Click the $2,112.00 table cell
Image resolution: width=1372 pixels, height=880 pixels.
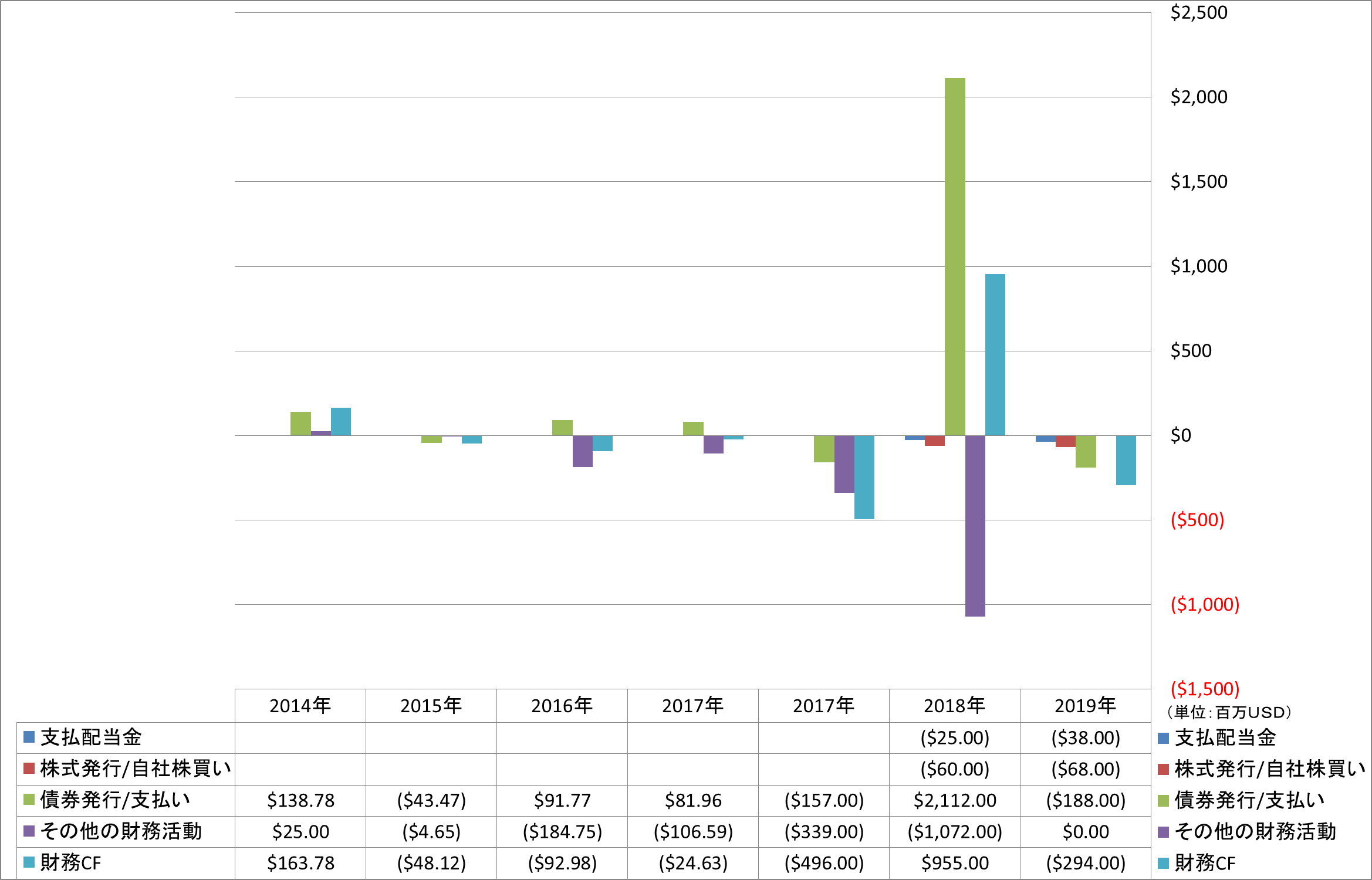point(955,800)
